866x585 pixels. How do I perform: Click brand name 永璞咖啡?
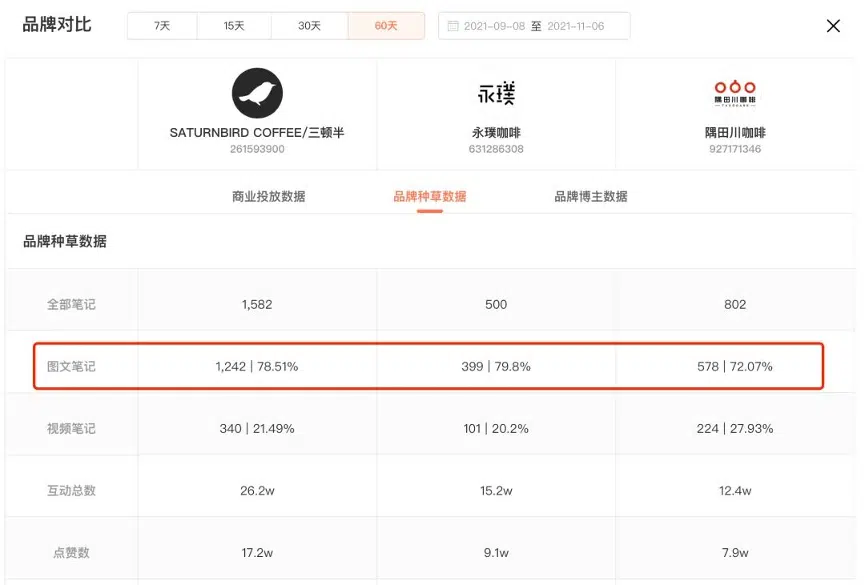496,133
